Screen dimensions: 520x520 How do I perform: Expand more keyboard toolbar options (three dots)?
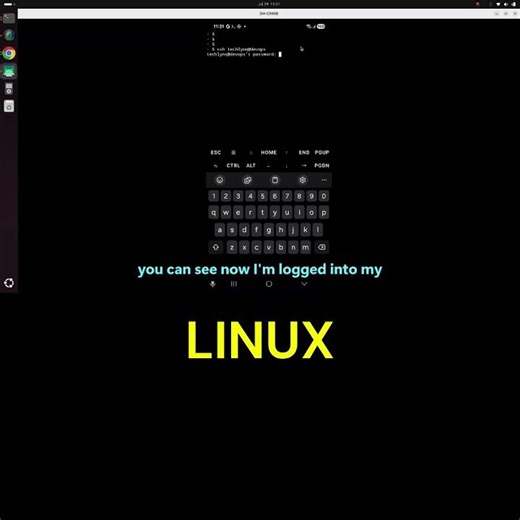(324, 180)
